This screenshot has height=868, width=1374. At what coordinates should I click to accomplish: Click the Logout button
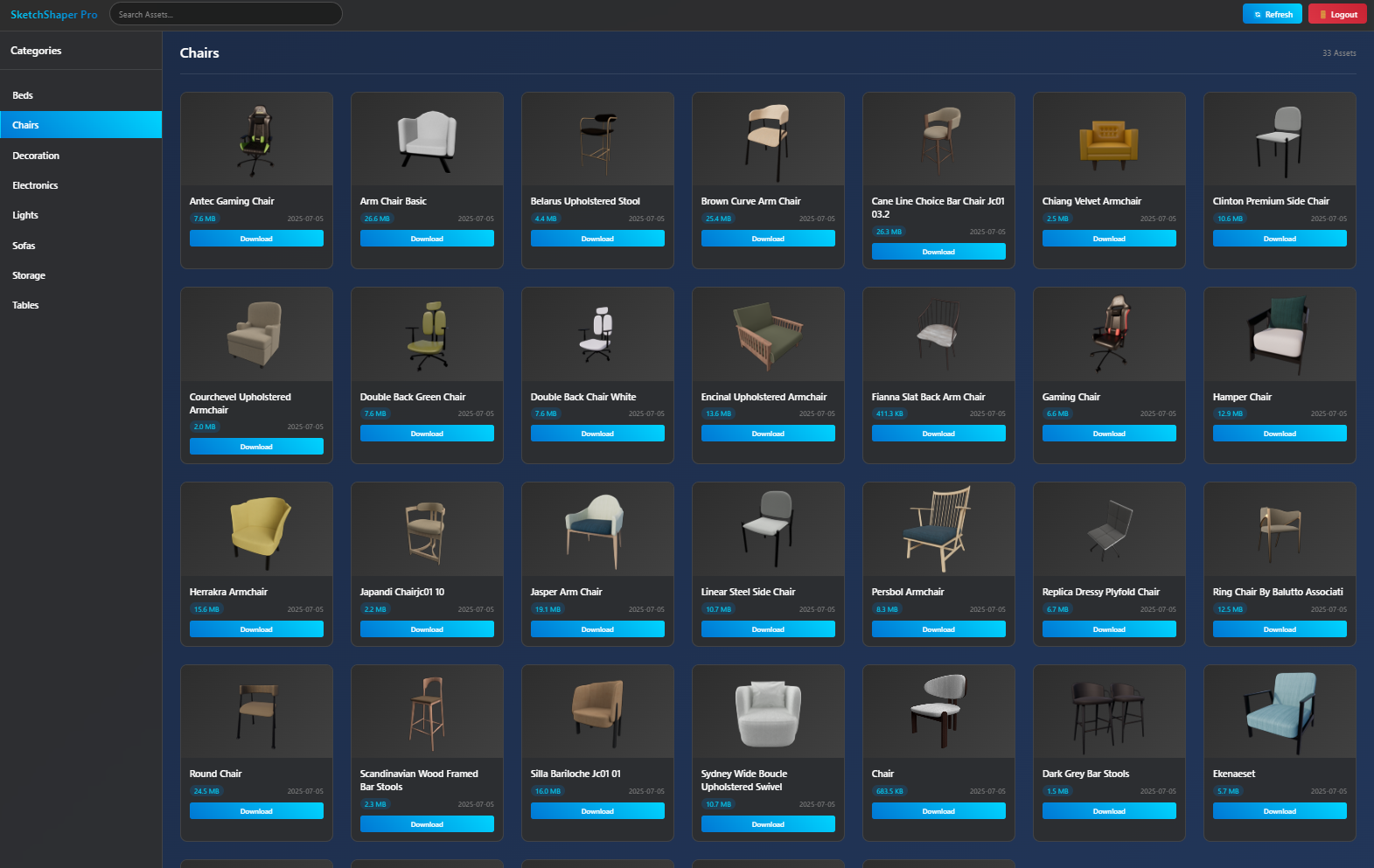coord(1337,14)
